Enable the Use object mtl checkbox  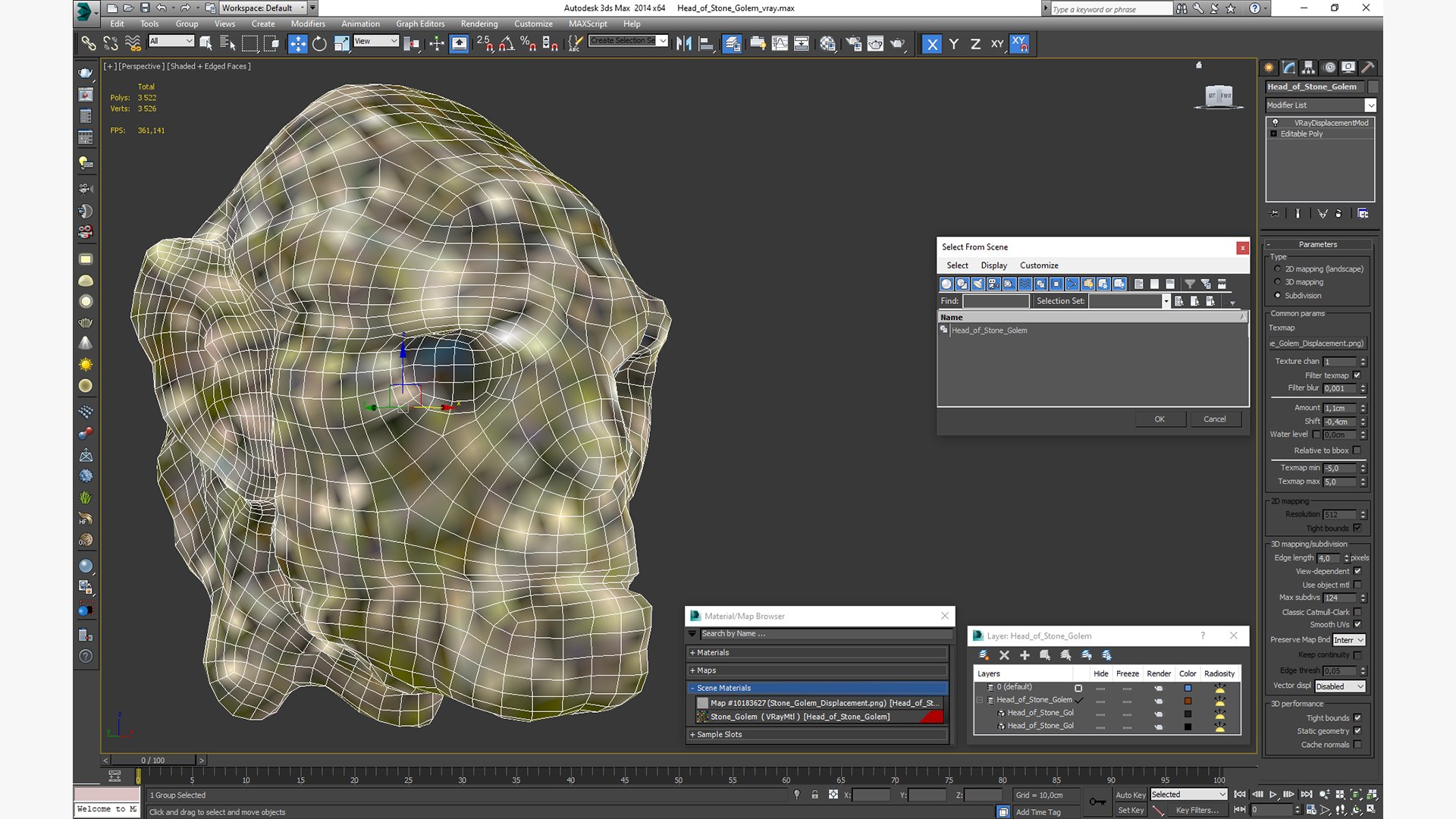coord(1357,585)
